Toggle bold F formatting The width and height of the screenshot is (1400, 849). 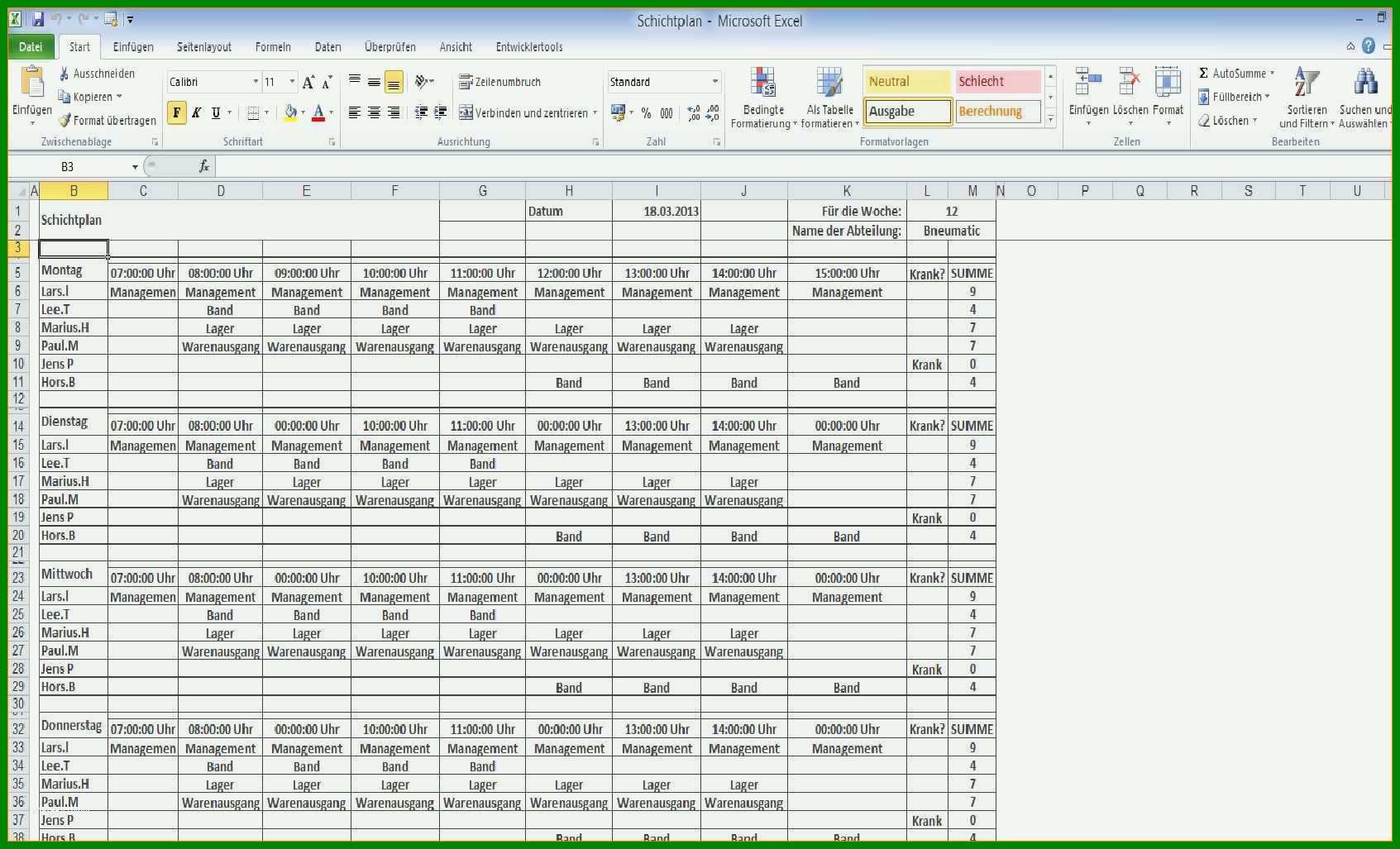pyautogui.click(x=176, y=113)
